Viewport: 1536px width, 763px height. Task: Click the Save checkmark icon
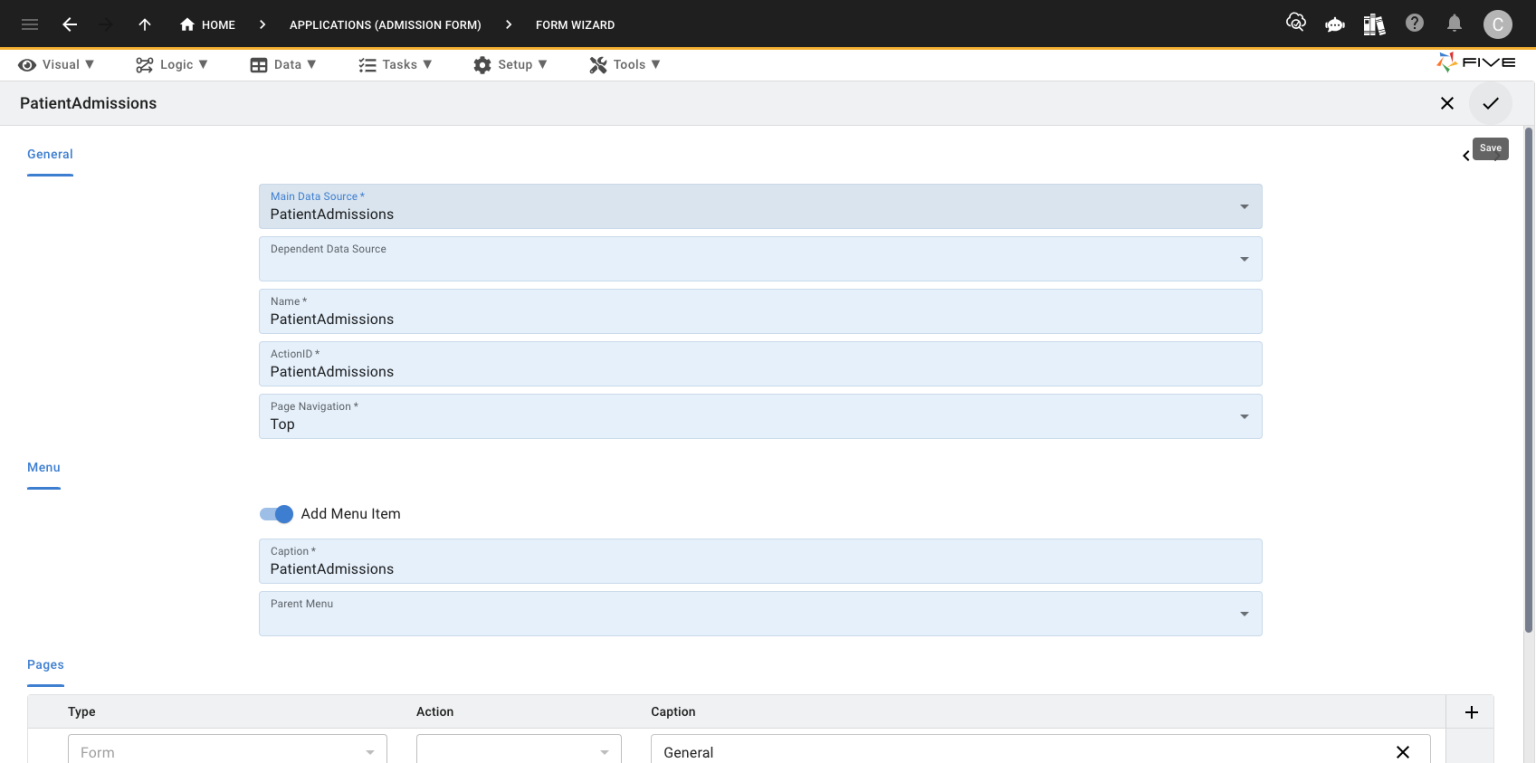pyautogui.click(x=1490, y=103)
